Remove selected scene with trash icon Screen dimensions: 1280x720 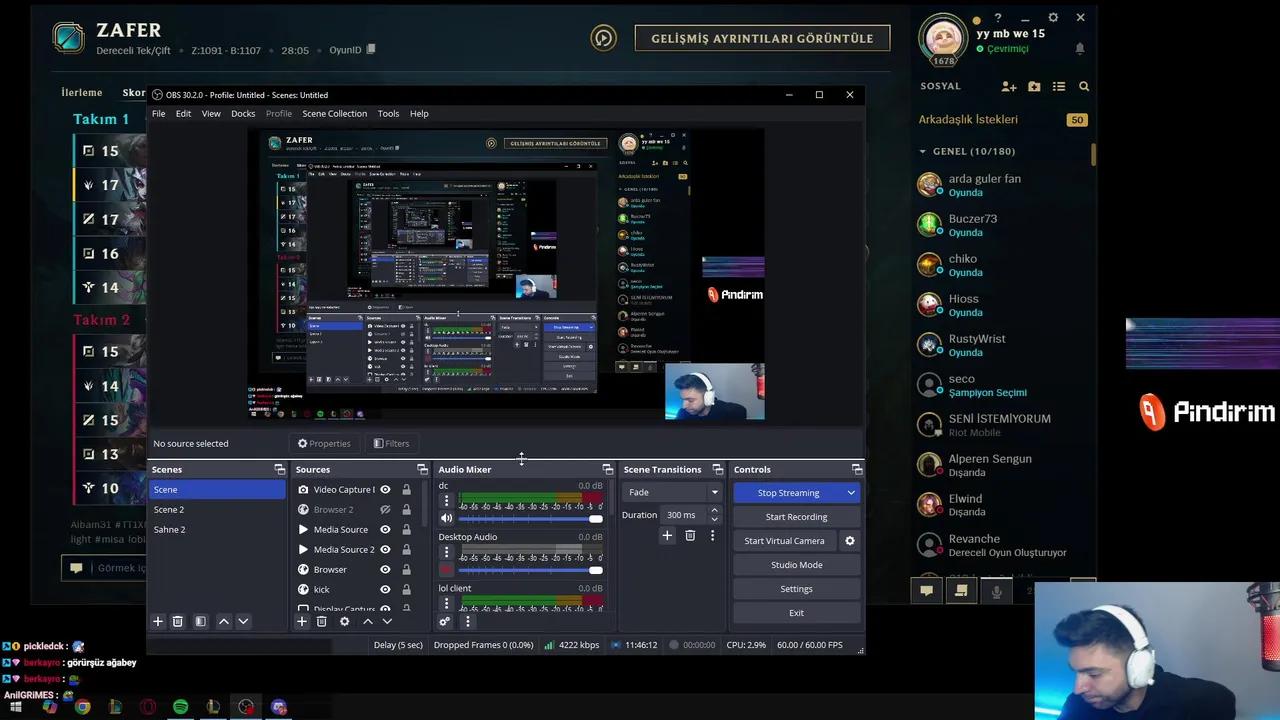coord(178,621)
